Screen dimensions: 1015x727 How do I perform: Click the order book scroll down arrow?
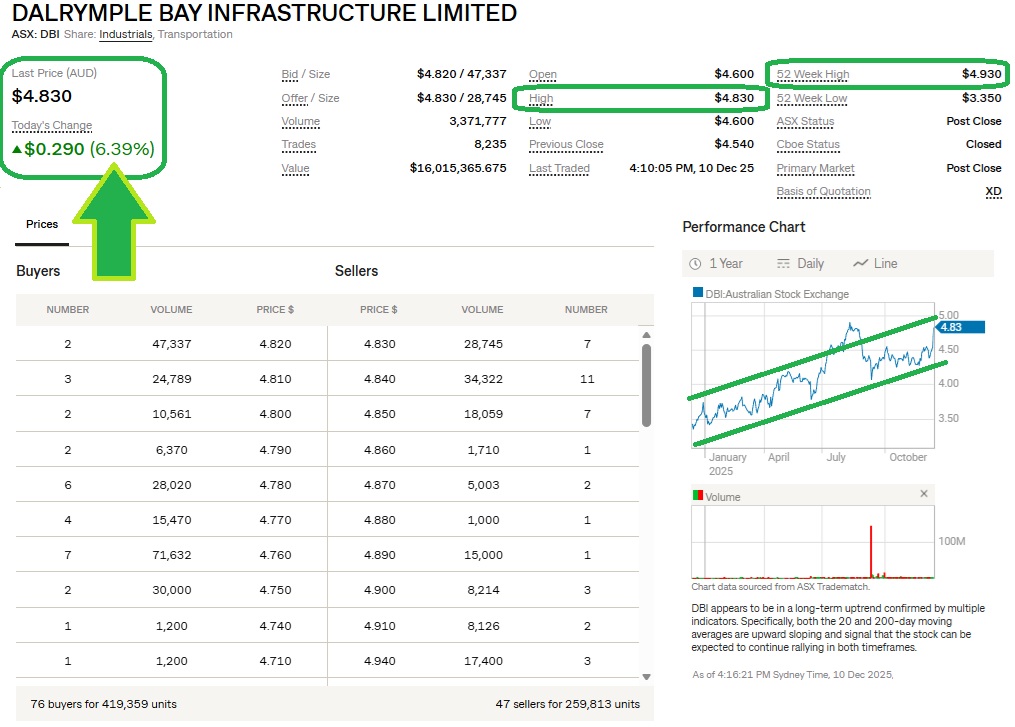pyautogui.click(x=646, y=677)
